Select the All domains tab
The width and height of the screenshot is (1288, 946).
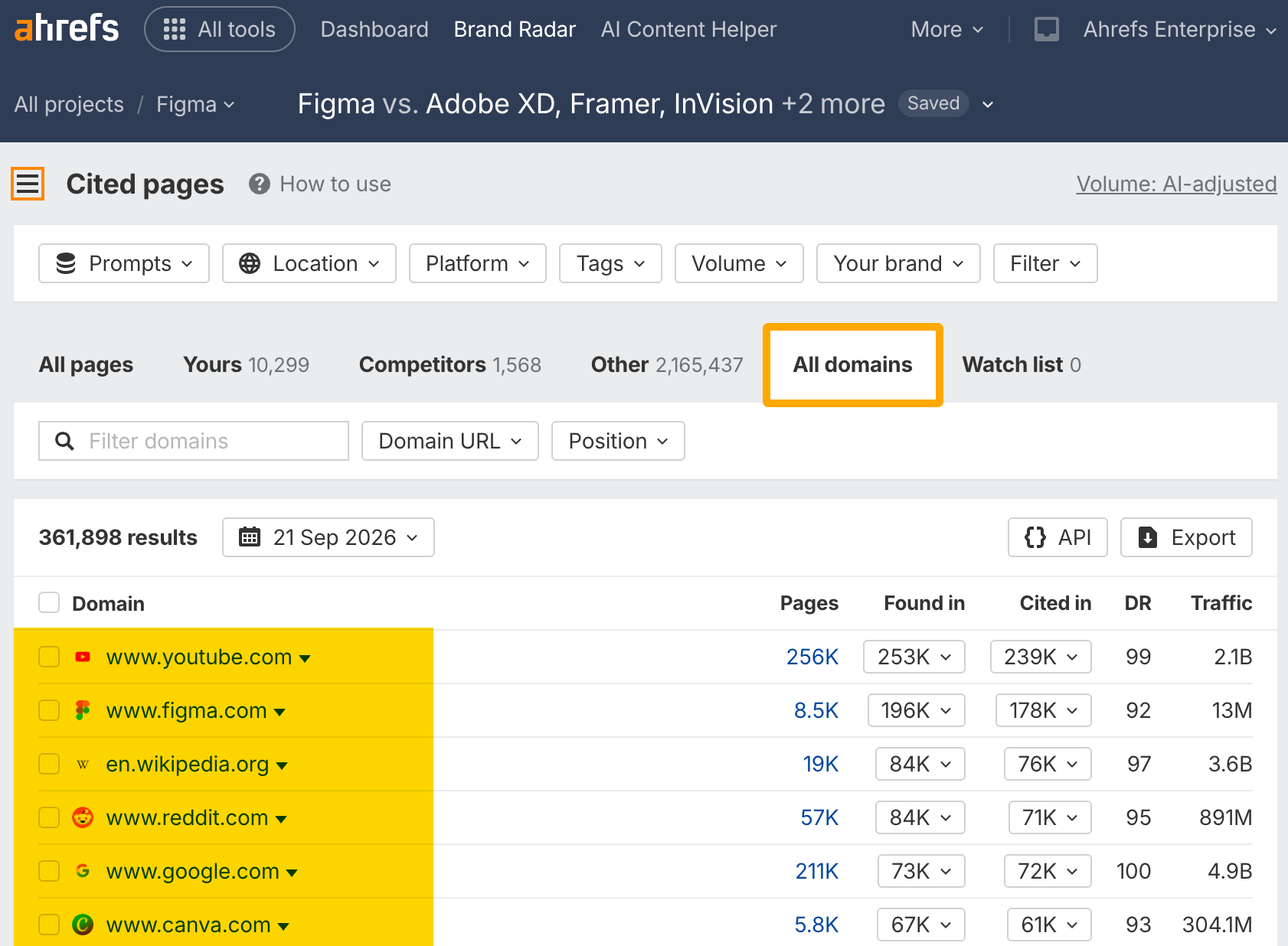(852, 364)
